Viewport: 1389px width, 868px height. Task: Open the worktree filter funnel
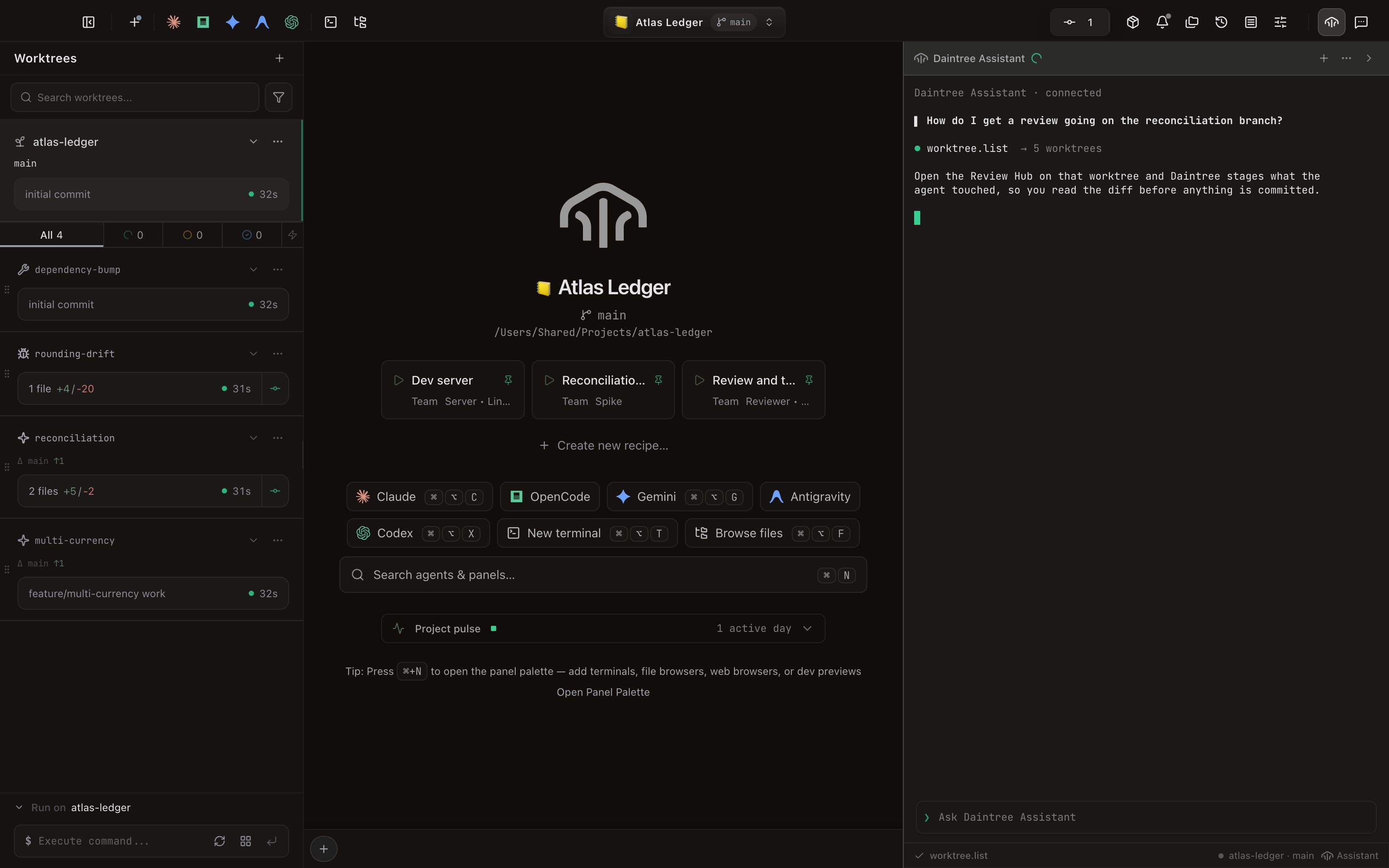click(278, 97)
